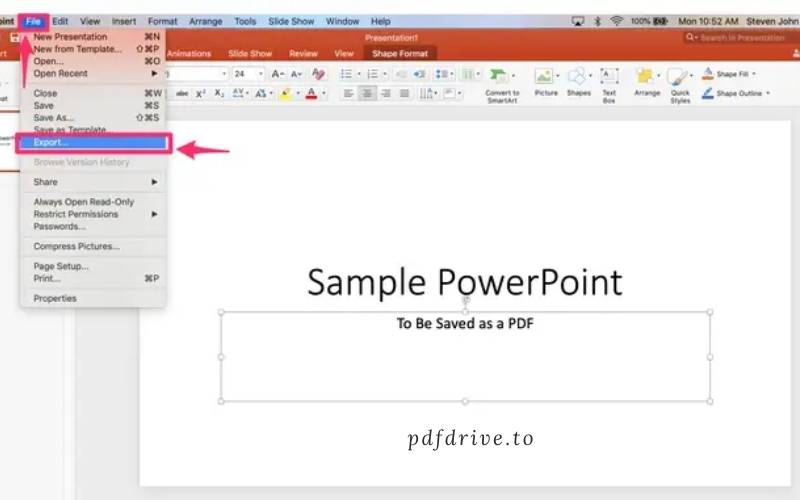Switch to the Shape Format tab
The width and height of the screenshot is (800, 500).
[399, 54]
